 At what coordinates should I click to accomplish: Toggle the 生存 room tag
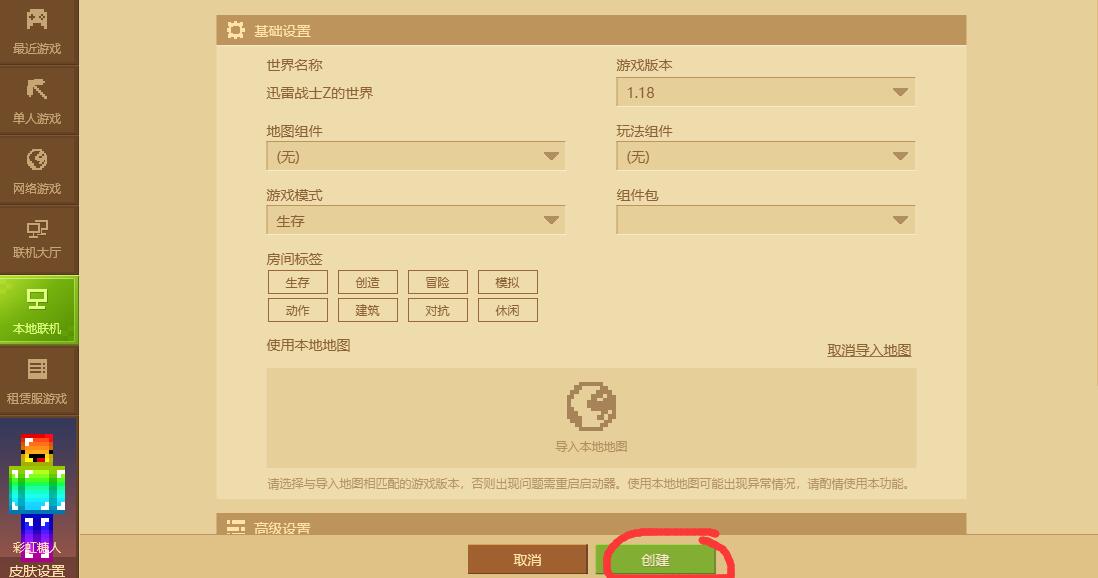pos(298,282)
